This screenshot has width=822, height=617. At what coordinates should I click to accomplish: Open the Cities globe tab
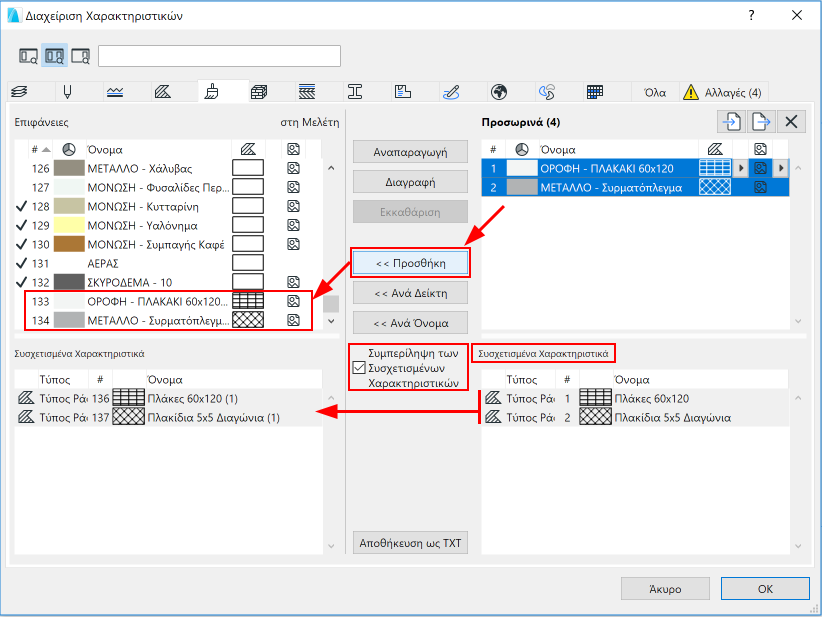coord(499,92)
